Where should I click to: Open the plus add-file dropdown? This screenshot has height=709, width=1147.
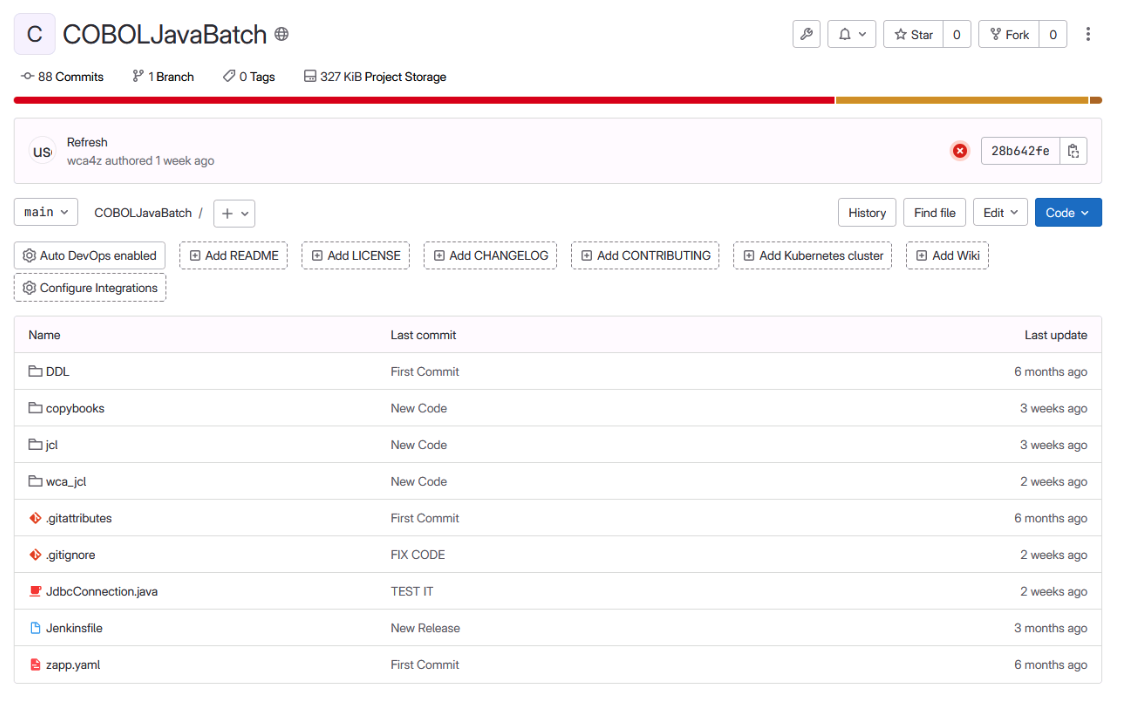234,214
